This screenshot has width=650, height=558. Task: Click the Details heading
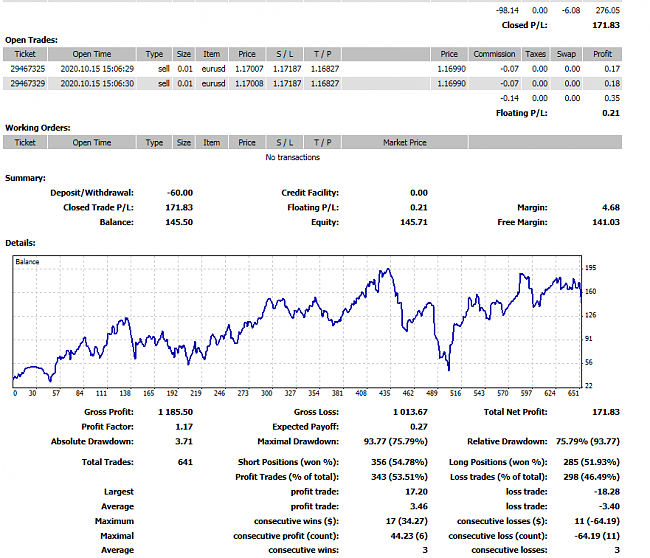[x=20, y=243]
